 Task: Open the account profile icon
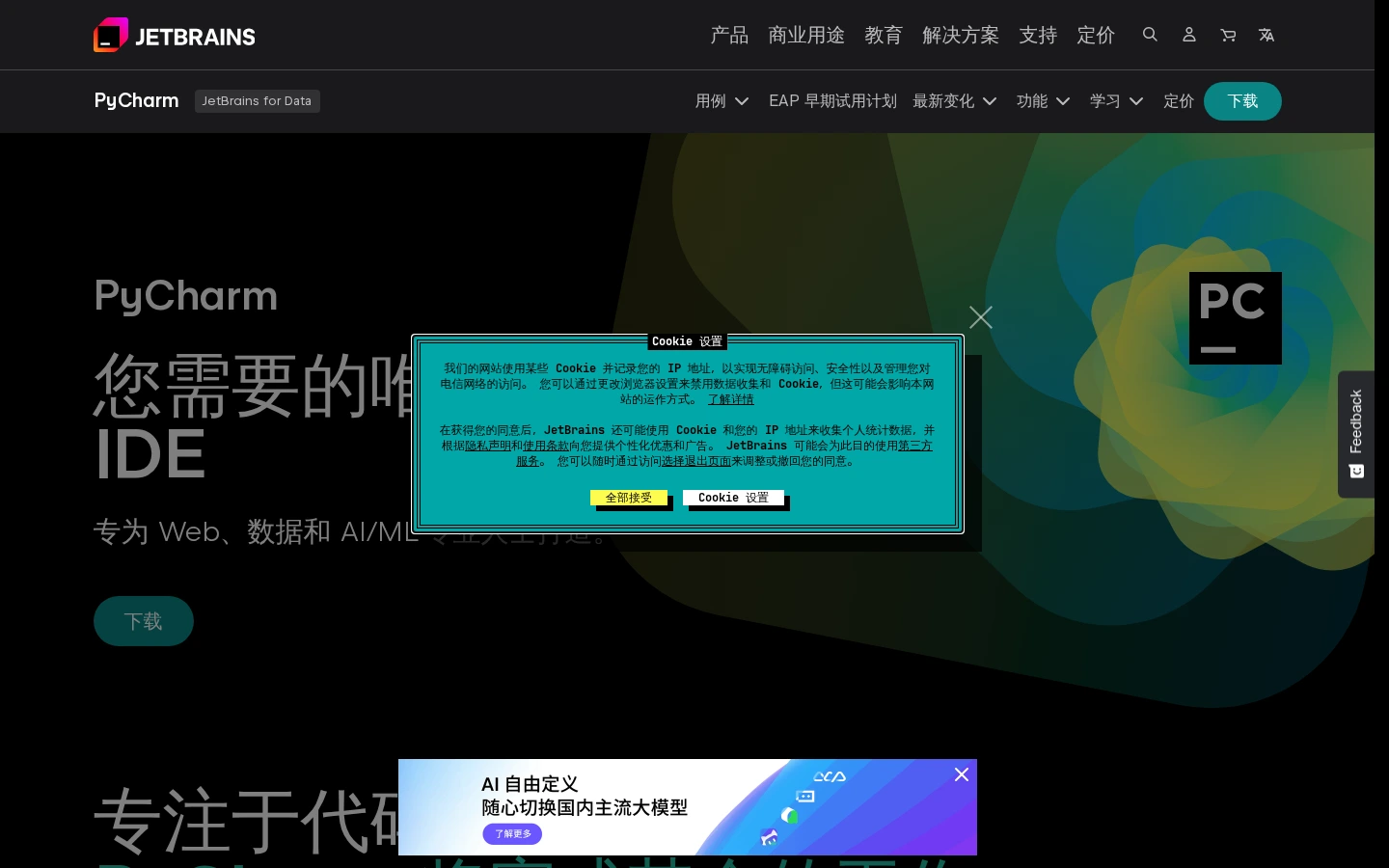pyautogui.click(x=1189, y=35)
